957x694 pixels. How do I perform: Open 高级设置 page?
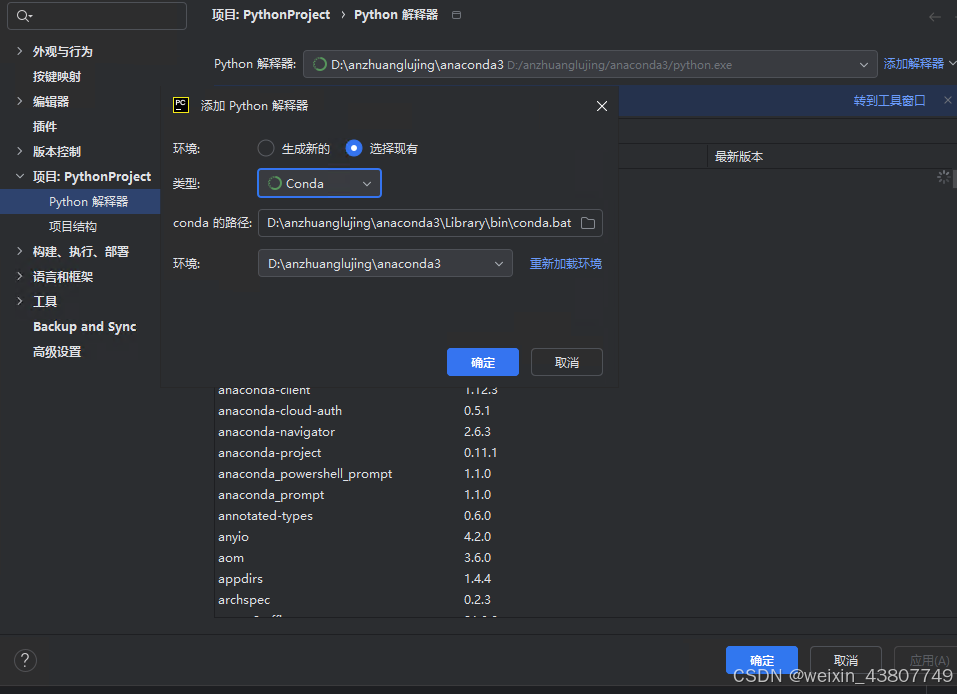coord(57,352)
